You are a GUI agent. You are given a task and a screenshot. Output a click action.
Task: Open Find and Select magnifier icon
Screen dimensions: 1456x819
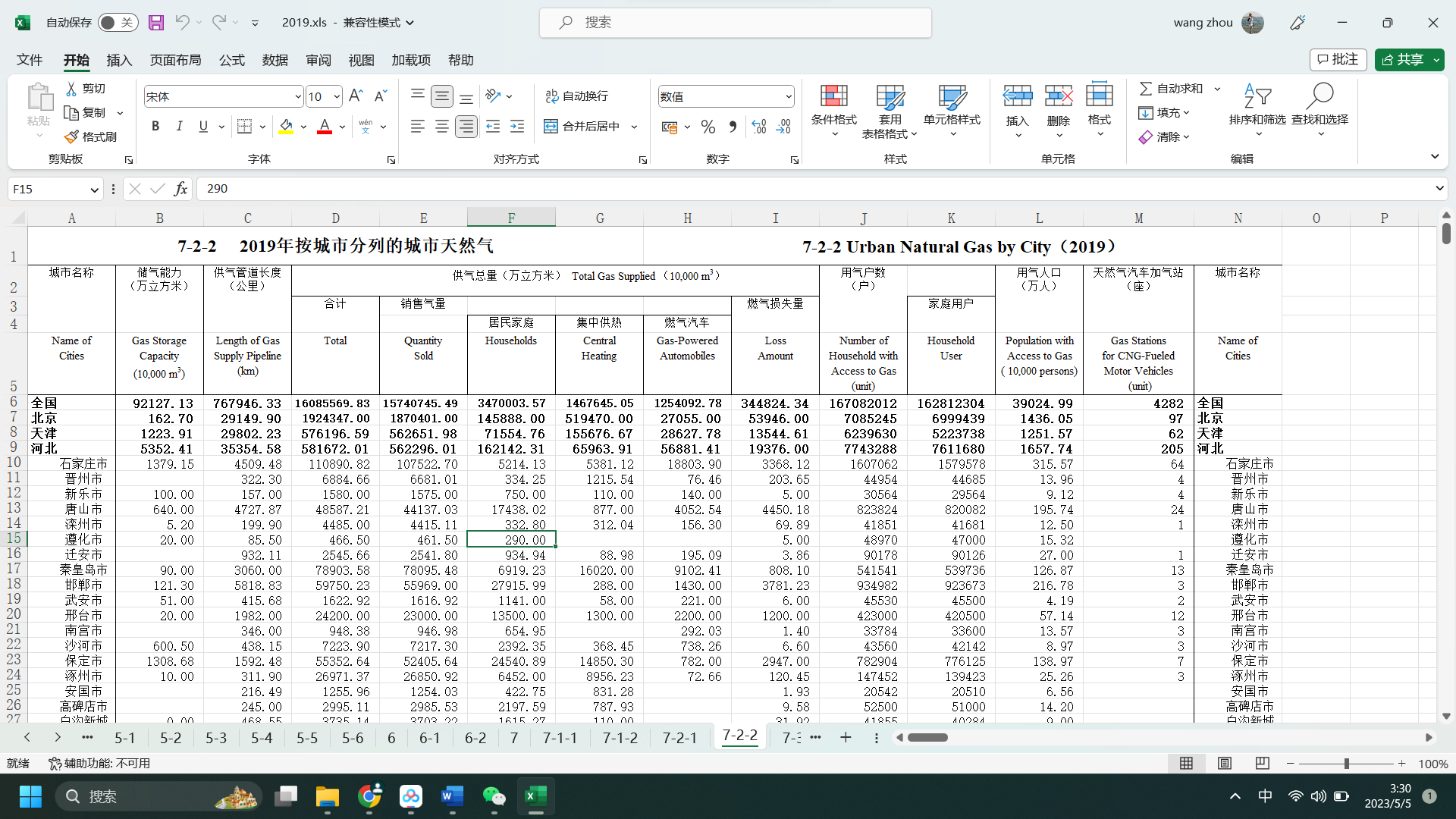[x=1319, y=96]
